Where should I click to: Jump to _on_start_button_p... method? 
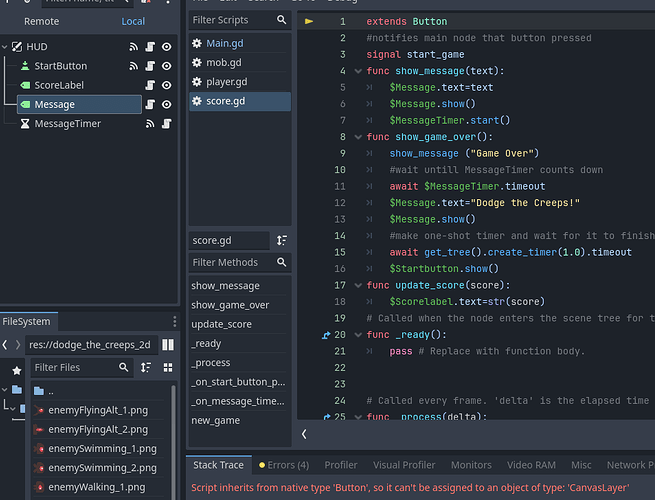[x=240, y=382]
